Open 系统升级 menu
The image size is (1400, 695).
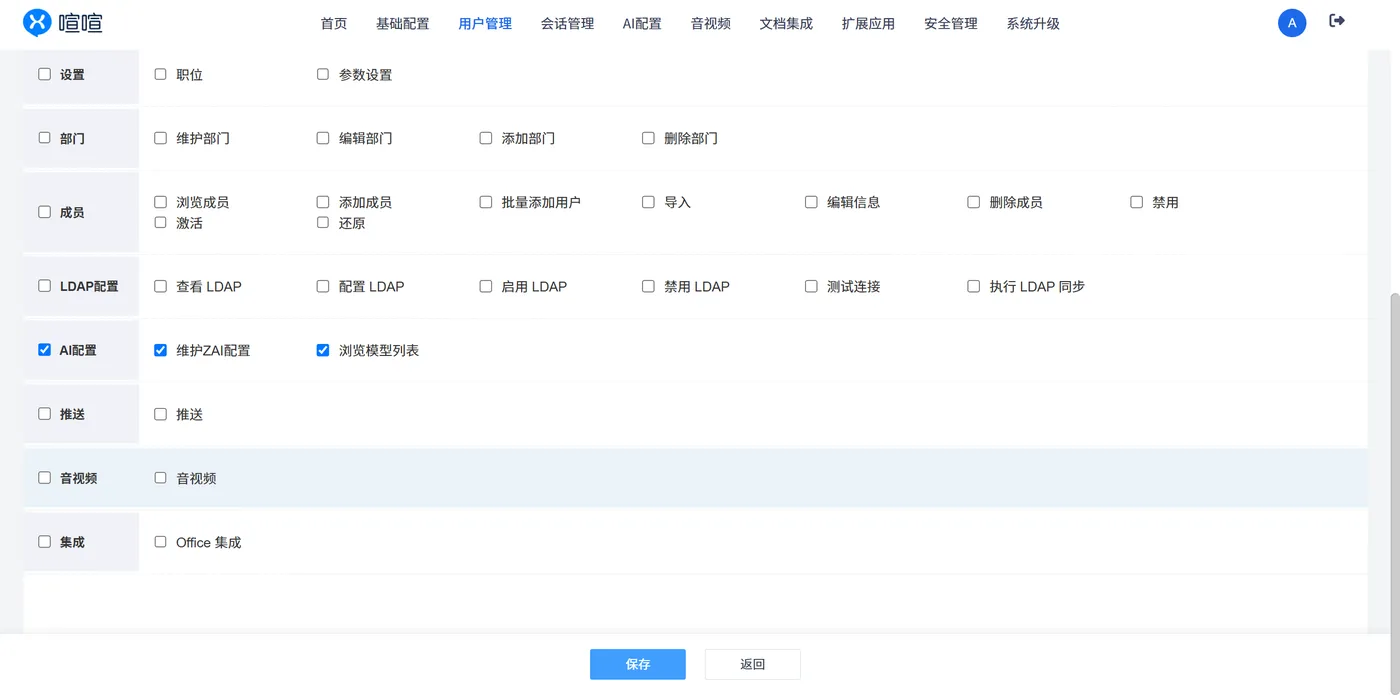pos(1033,23)
